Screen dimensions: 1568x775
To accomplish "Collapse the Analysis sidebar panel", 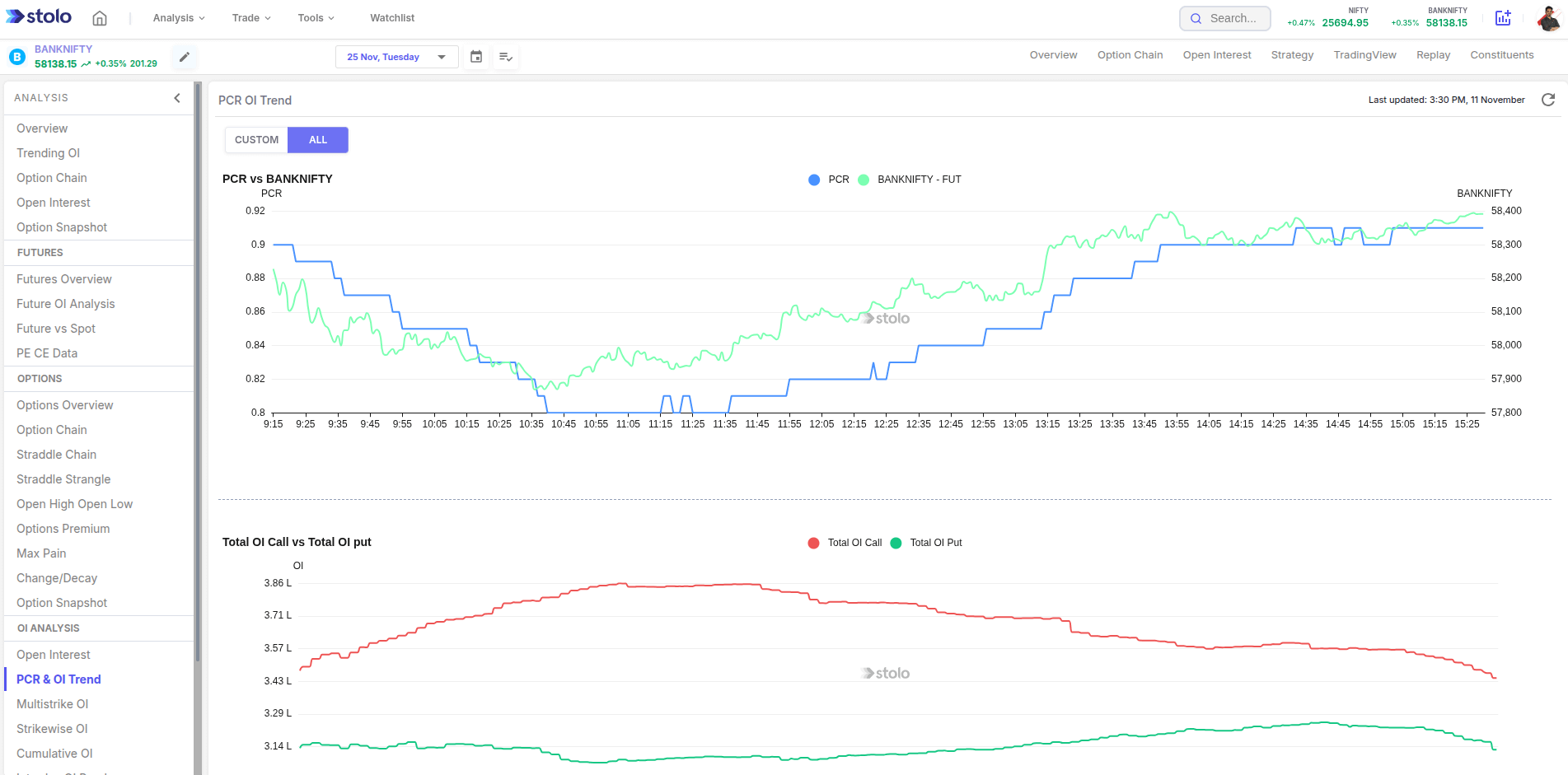I will click(176, 97).
